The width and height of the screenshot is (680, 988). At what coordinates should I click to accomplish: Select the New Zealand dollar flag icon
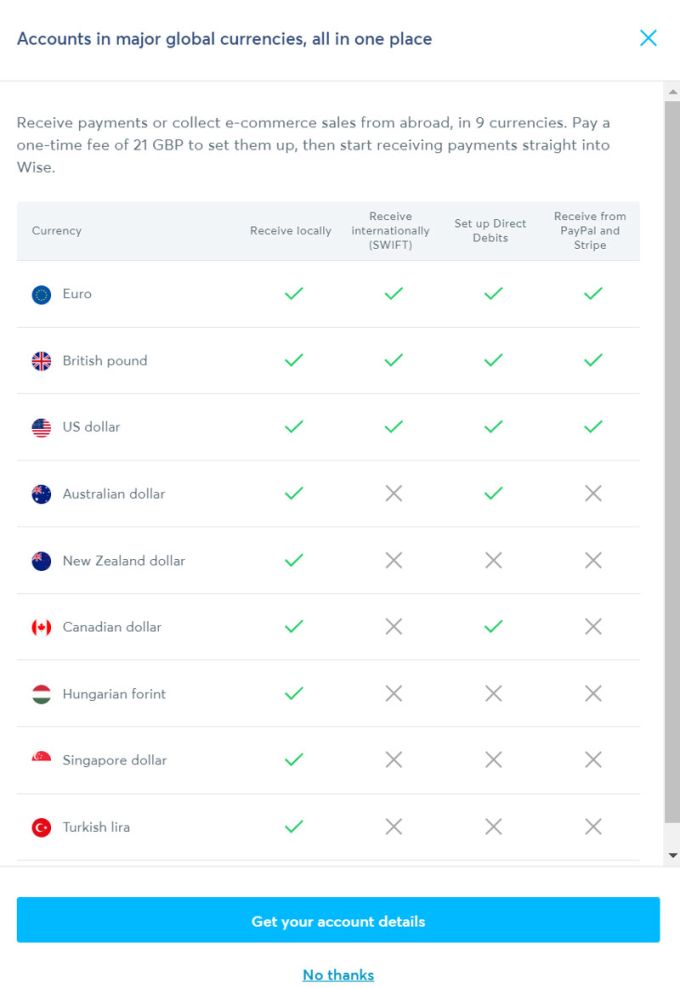click(42, 561)
